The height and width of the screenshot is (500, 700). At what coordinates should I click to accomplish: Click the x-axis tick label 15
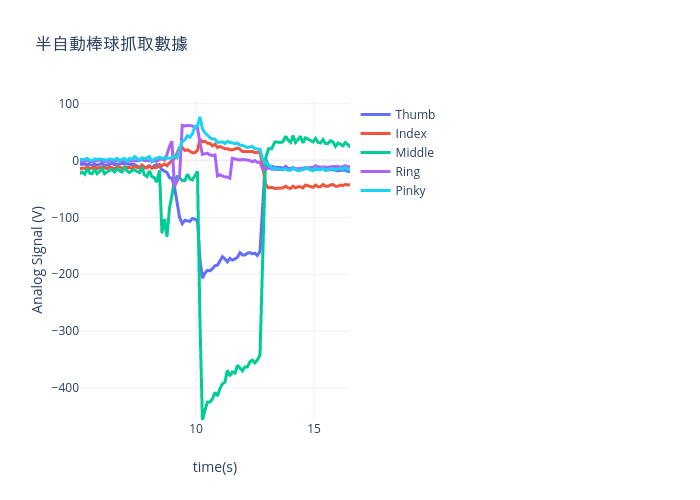pos(314,429)
